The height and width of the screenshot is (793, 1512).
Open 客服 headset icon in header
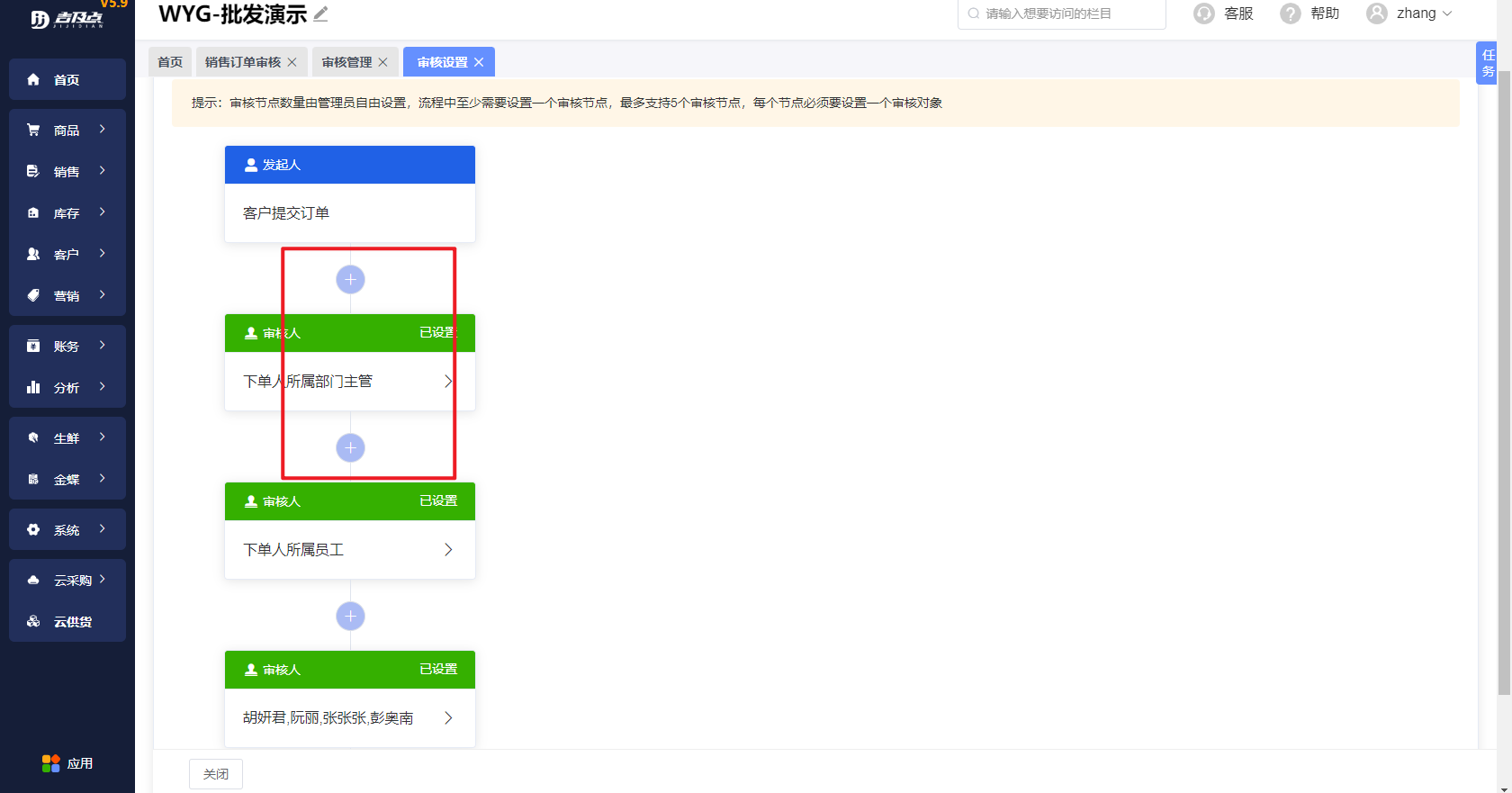(1204, 14)
